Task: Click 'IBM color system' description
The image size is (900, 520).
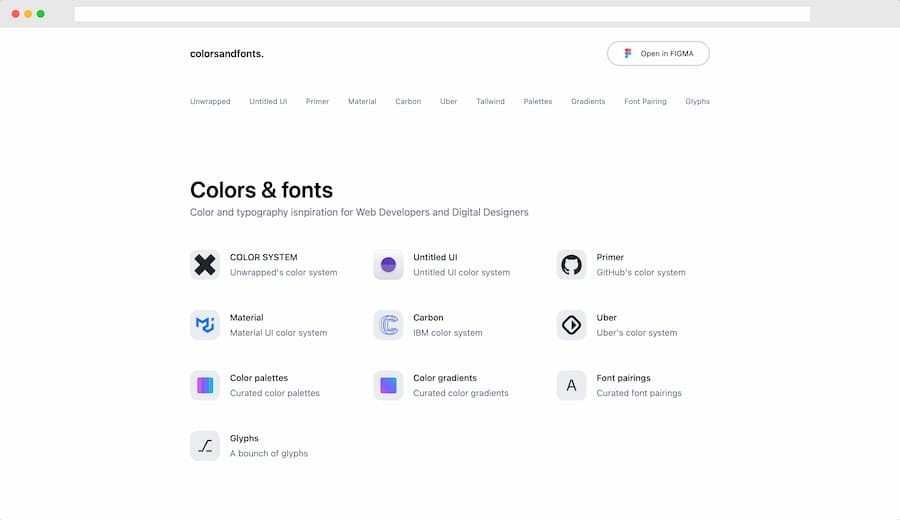Action: click(x=448, y=333)
